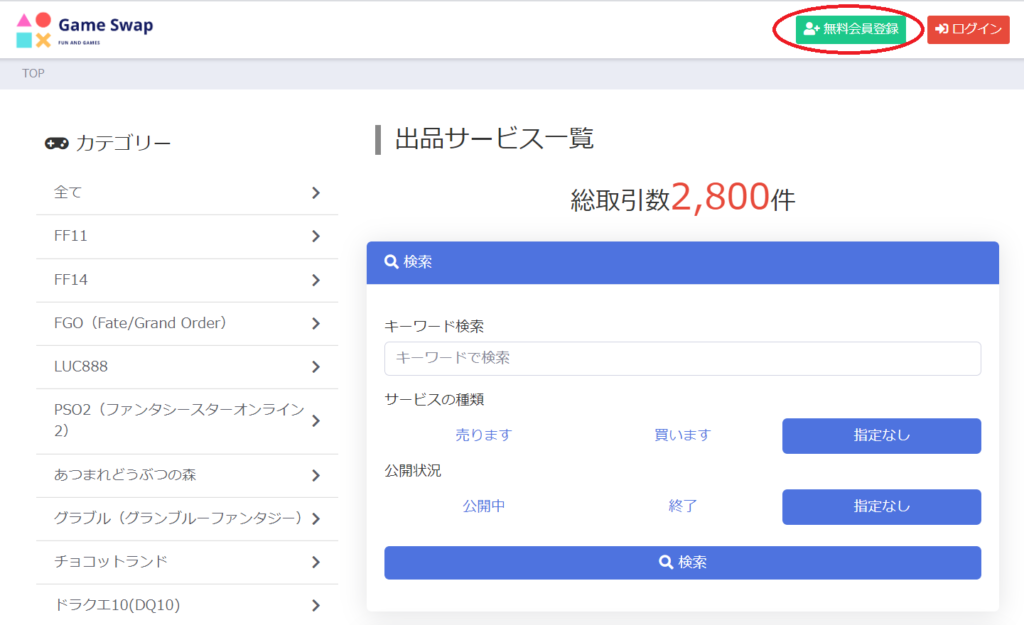This screenshot has height=625, width=1024.
Task: Open the PSO2 (ファンタシースターオンライン2) category
Action: click(x=187, y=421)
